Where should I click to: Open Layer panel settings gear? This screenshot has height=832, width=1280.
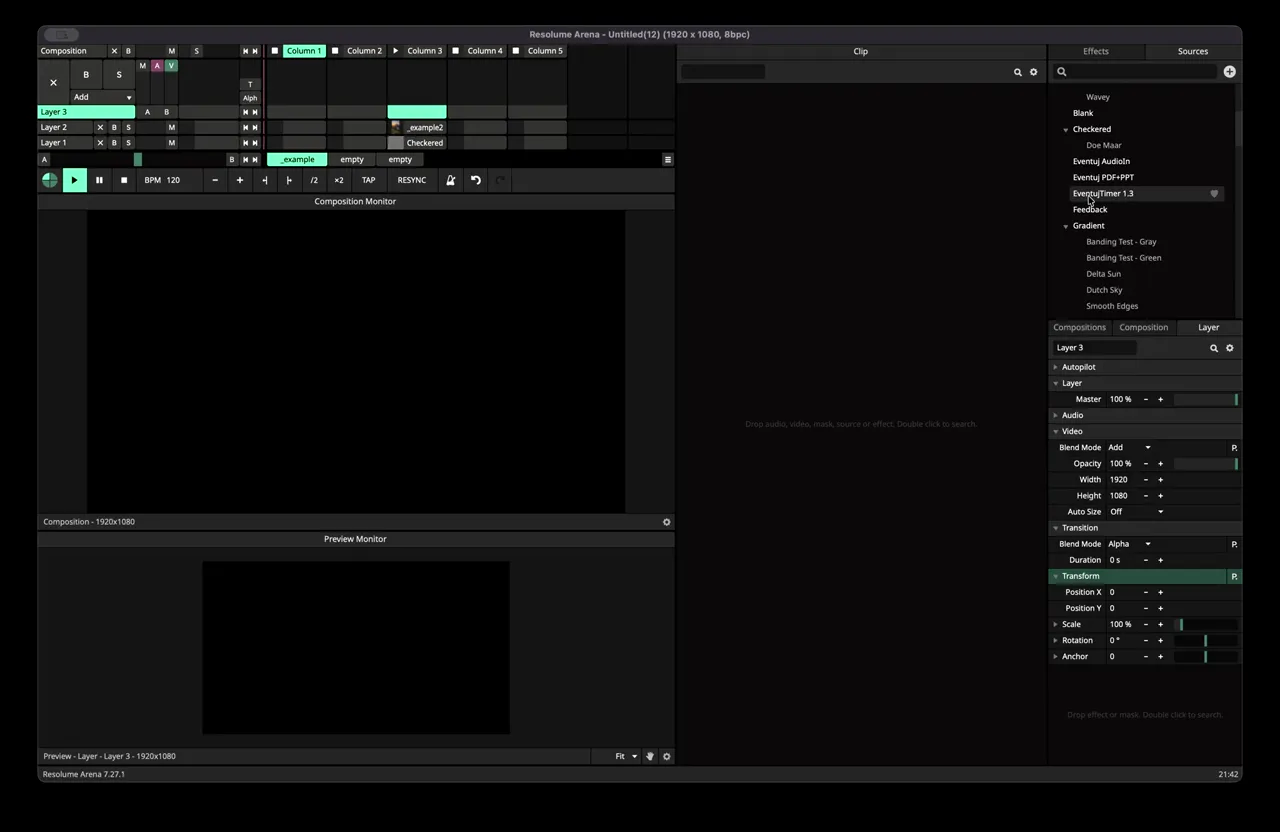pyautogui.click(x=1230, y=348)
